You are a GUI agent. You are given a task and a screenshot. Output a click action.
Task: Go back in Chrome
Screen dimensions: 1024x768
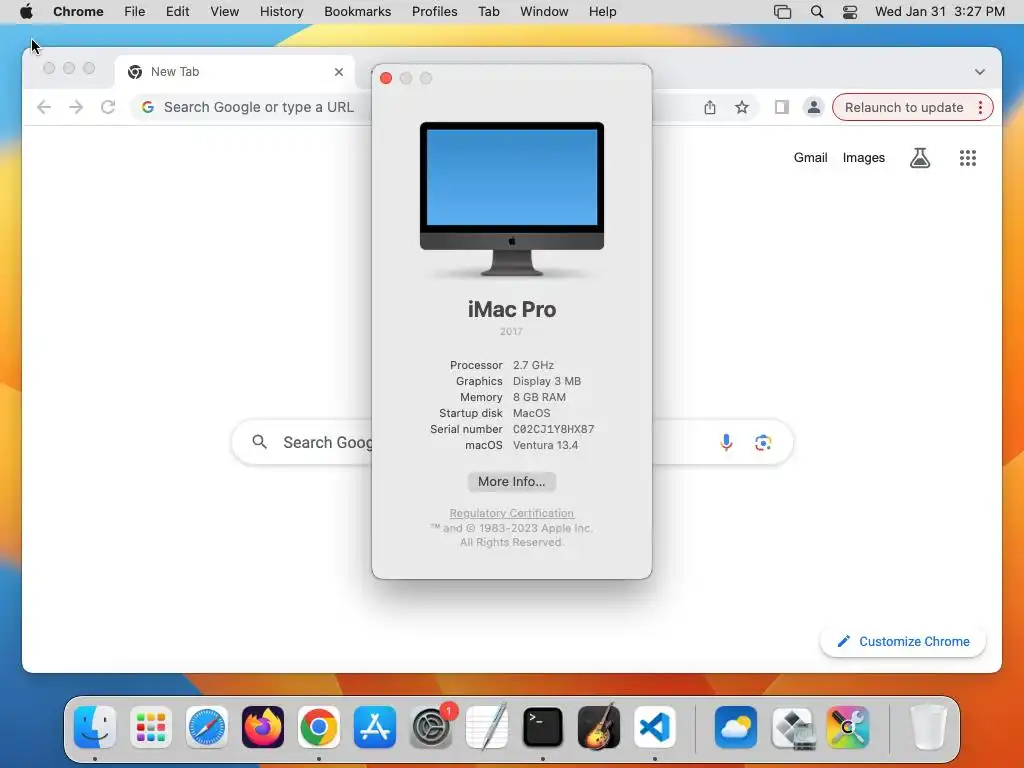pos(44,107)
